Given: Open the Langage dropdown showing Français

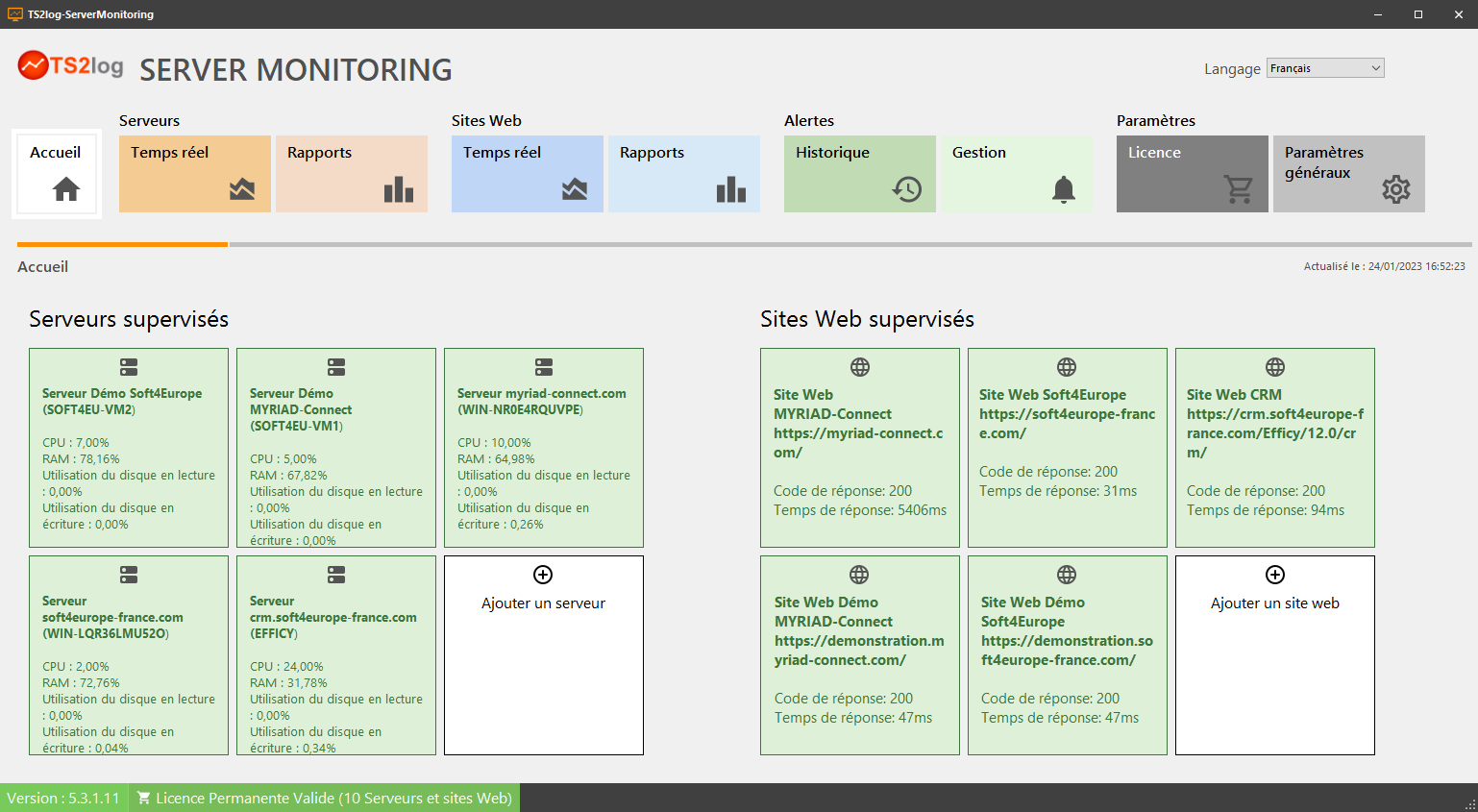Looking at the screenshot, I should click(1325, 68).
